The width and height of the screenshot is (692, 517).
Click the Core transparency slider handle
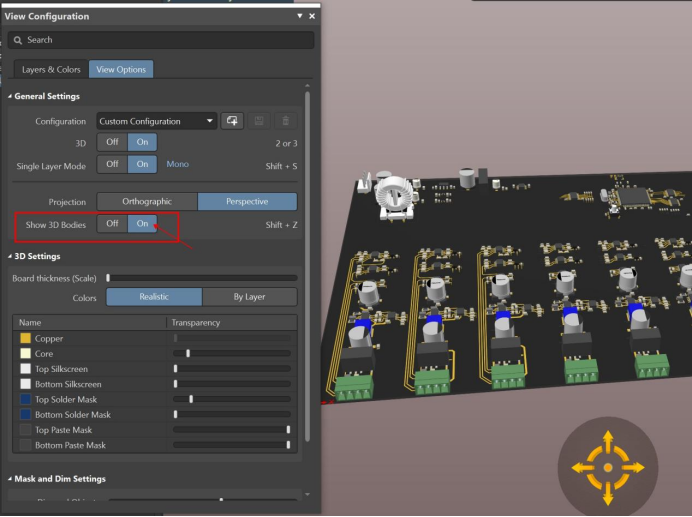pyautogui.click(x=188, y=354)
